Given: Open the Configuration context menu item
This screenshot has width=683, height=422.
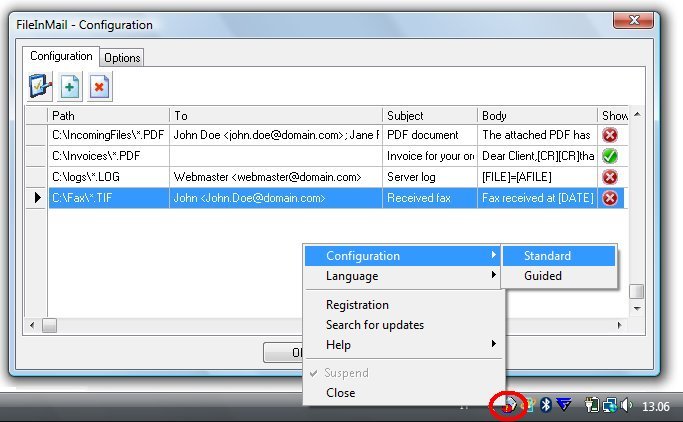Looking at the screenshot, I should [x=402, y=256].
